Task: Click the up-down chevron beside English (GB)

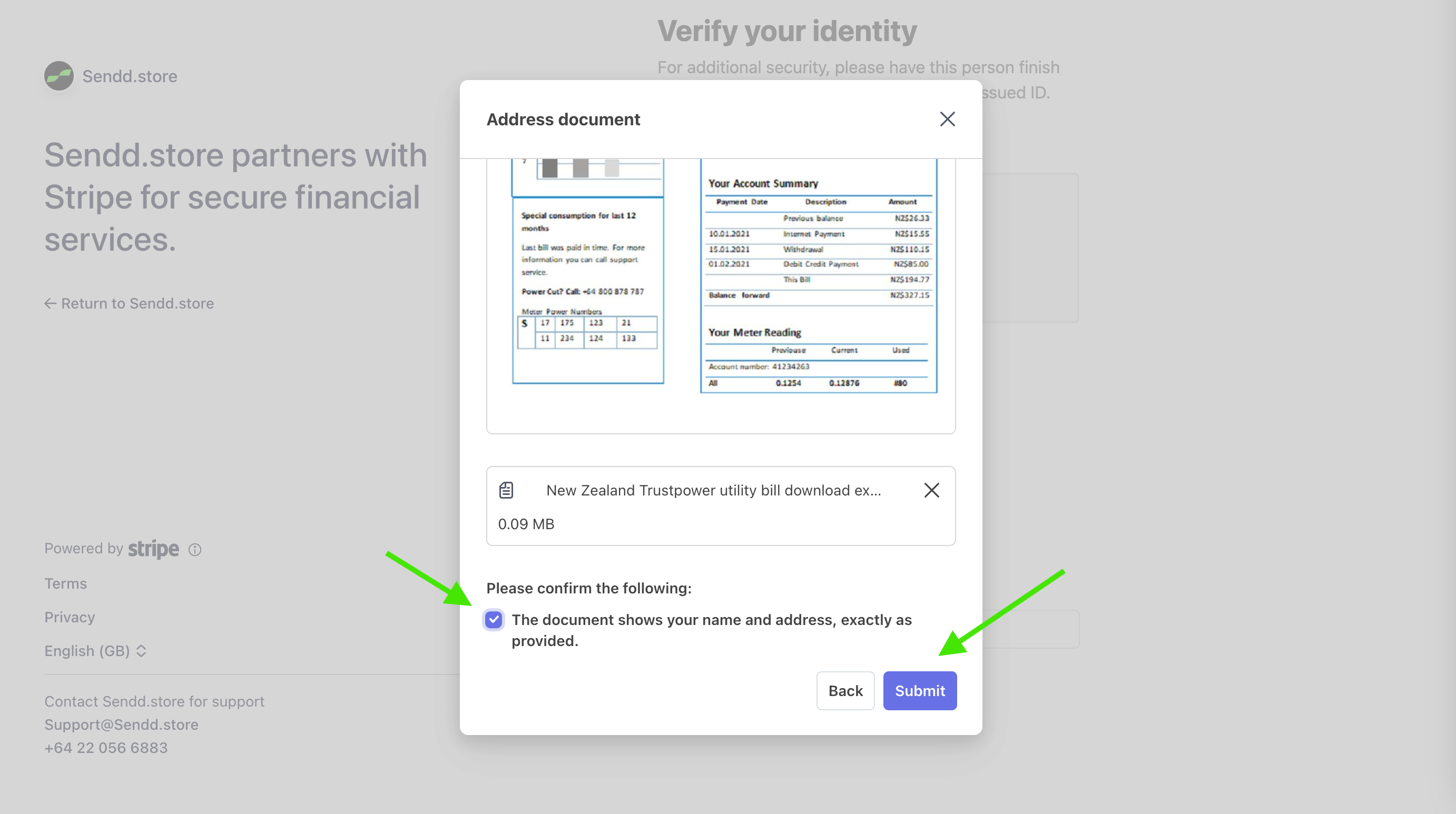Action: coord(141,651)
